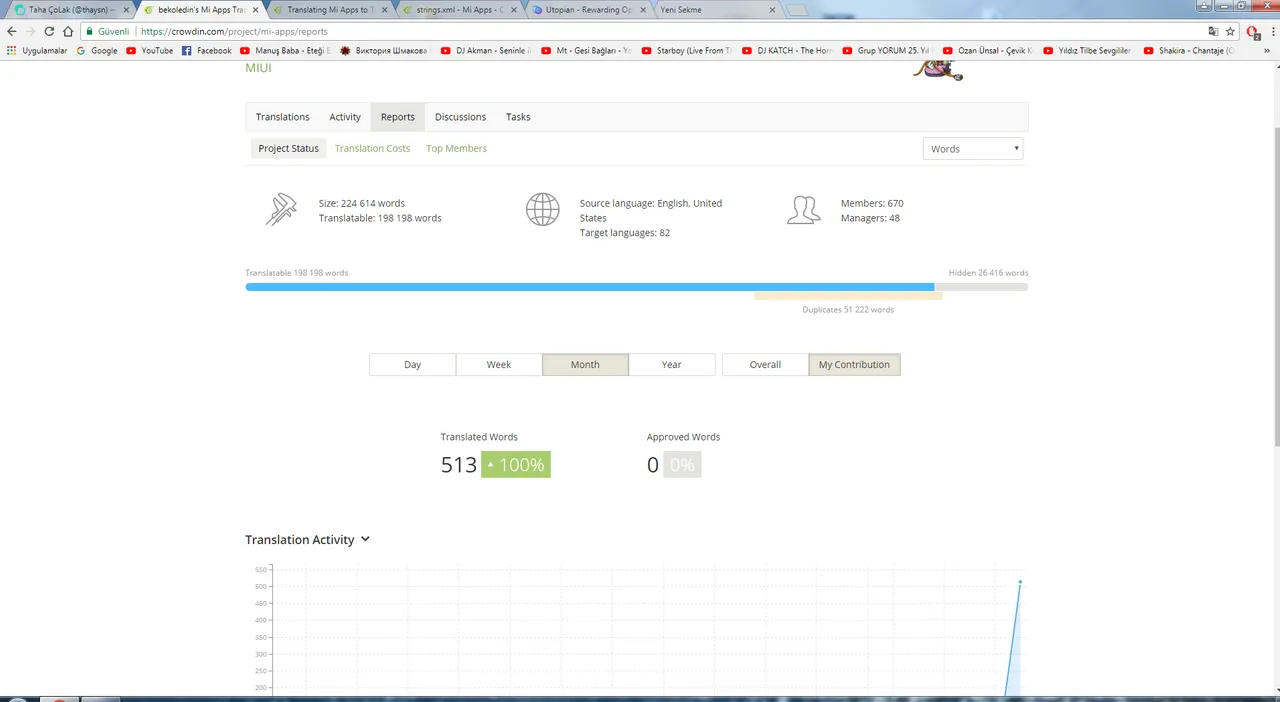This screenshot has width=1280, height=702.
Task: Click the browser forward arrow
Action: point(30,31)
